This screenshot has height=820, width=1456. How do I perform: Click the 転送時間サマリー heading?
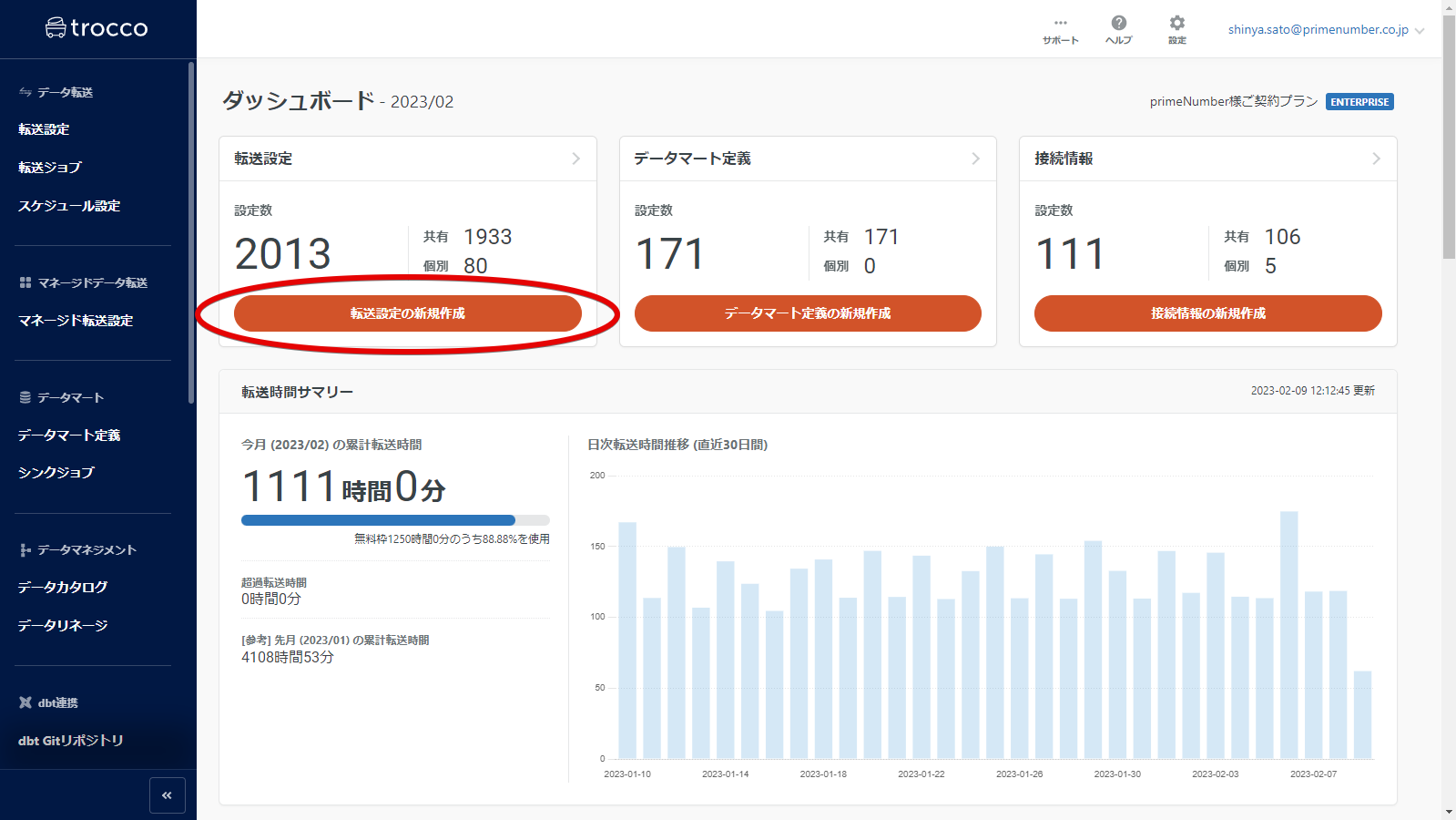click(297, 392)
